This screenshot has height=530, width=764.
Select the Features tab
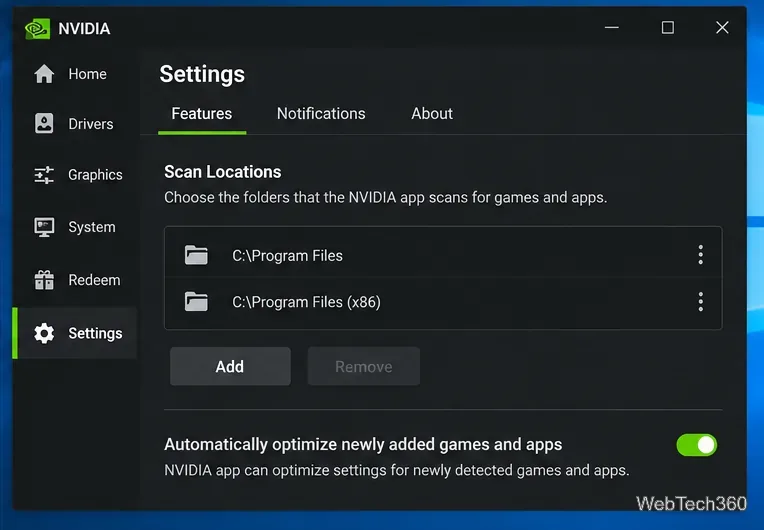pyautogui.click(x=202, y=114)
